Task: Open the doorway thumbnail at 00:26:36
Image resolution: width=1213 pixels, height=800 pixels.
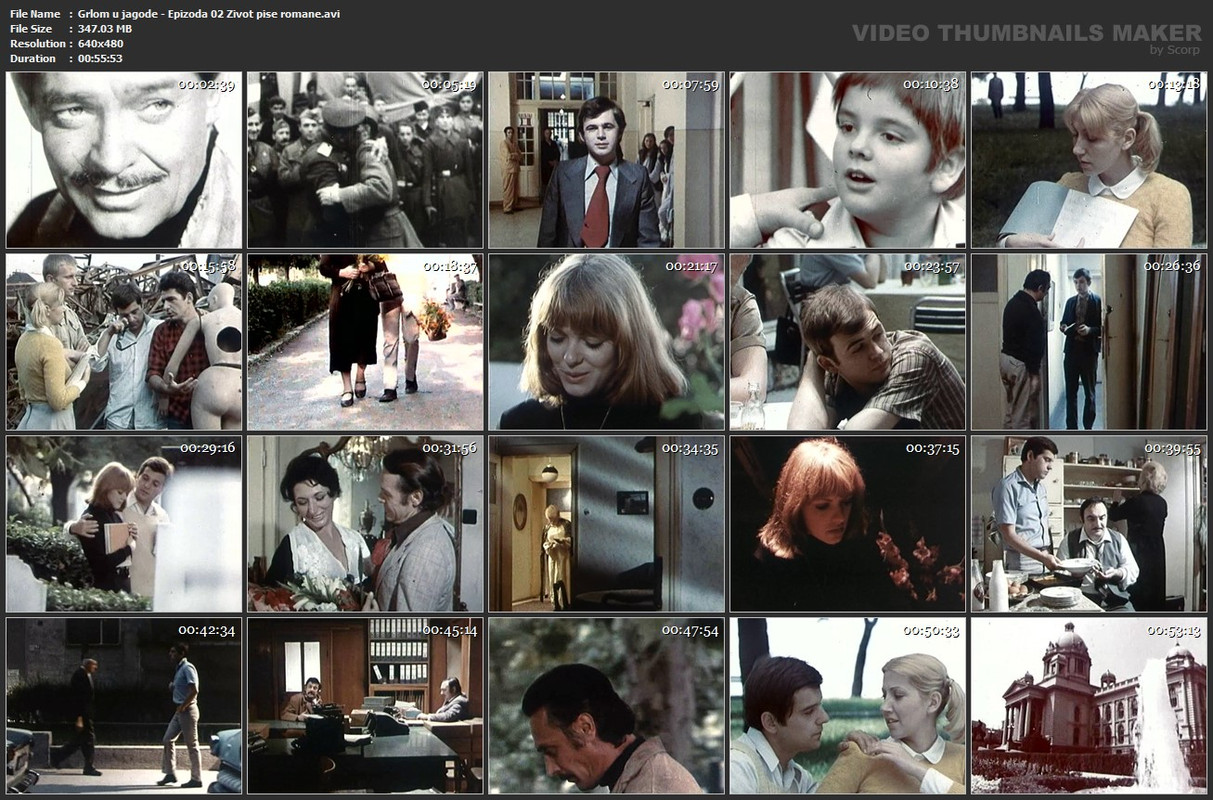Action: (1089, 342)
